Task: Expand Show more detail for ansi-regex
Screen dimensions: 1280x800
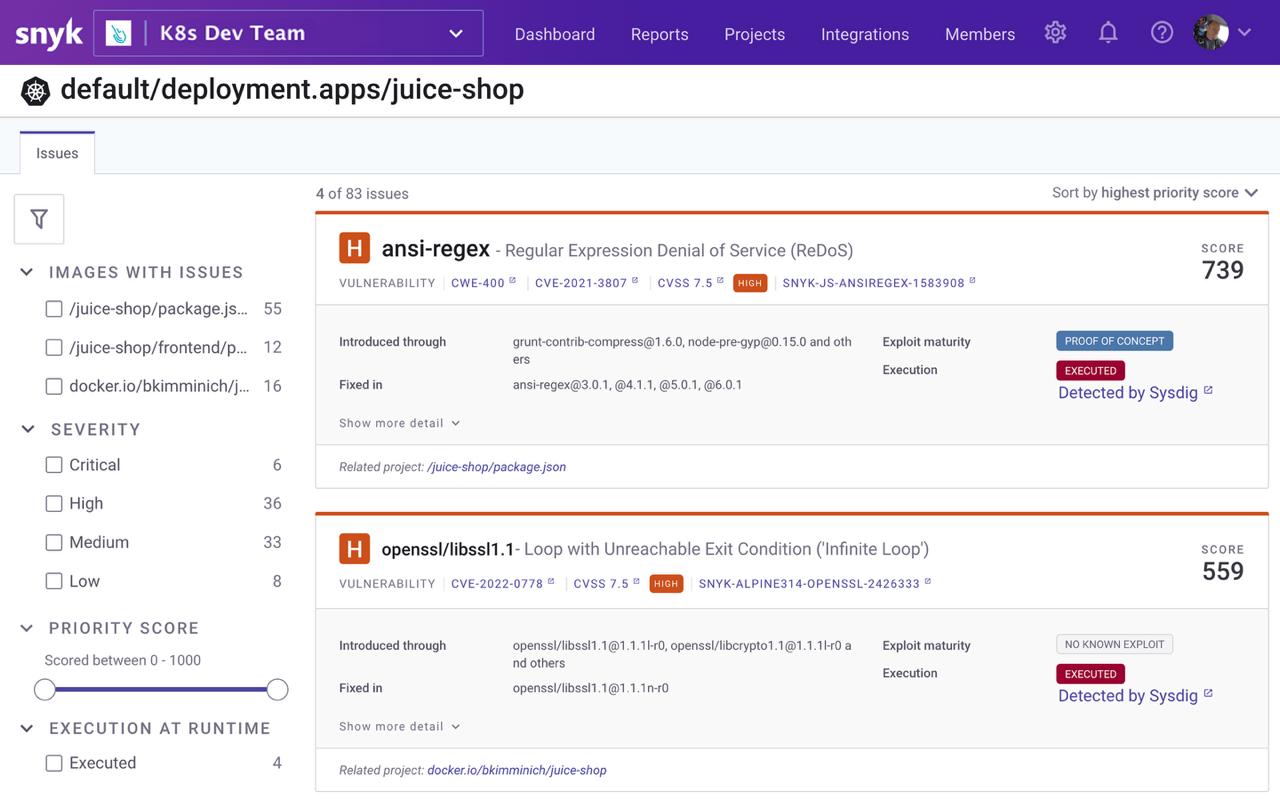Action: tap(399, 423)
